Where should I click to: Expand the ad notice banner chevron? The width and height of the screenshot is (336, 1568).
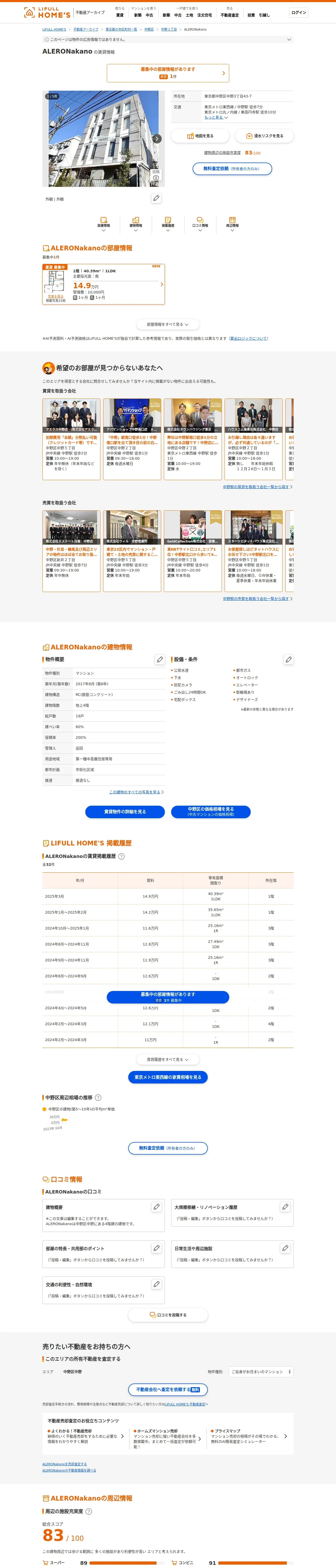point(289,39)
